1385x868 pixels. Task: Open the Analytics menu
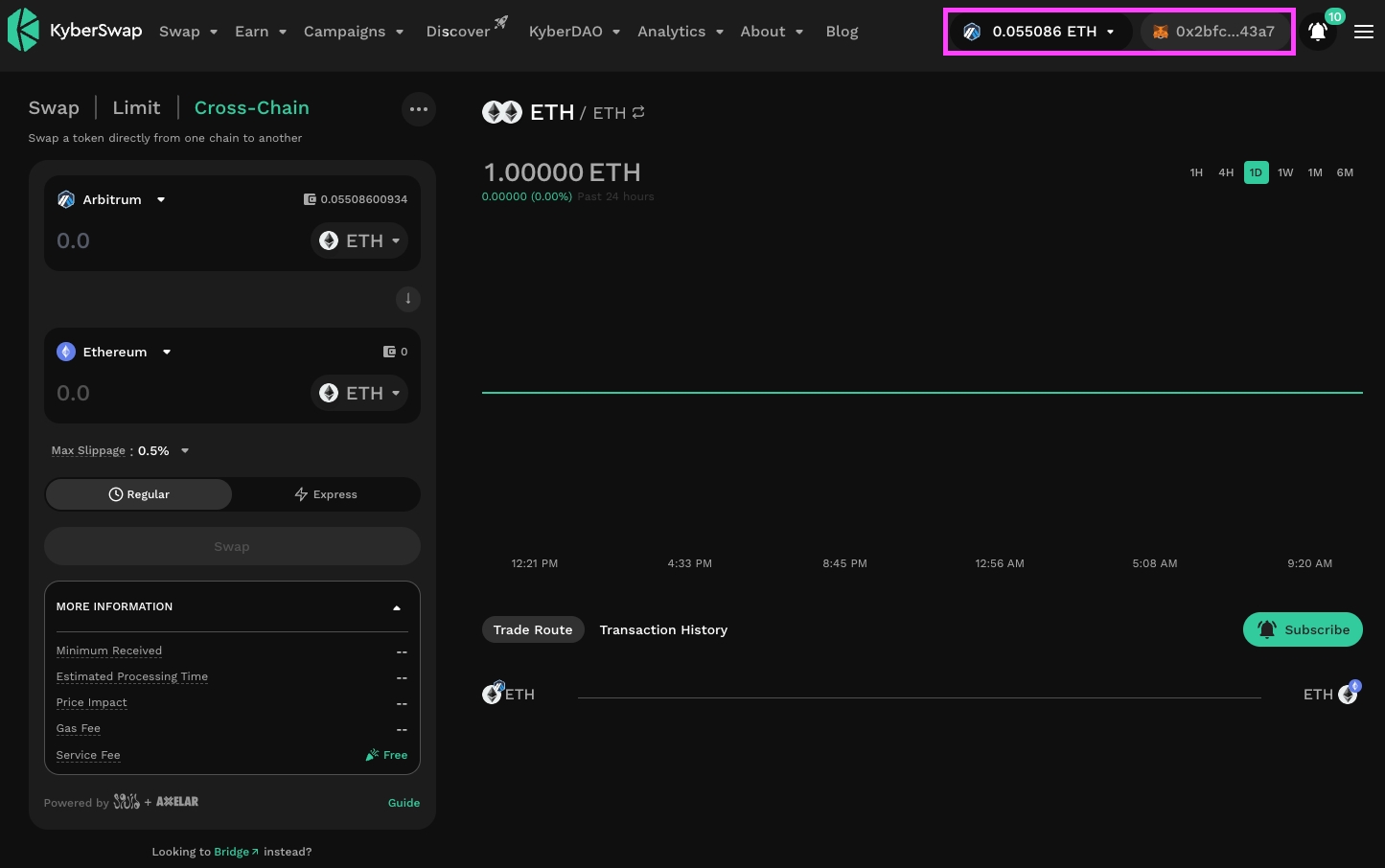(671, 31)
